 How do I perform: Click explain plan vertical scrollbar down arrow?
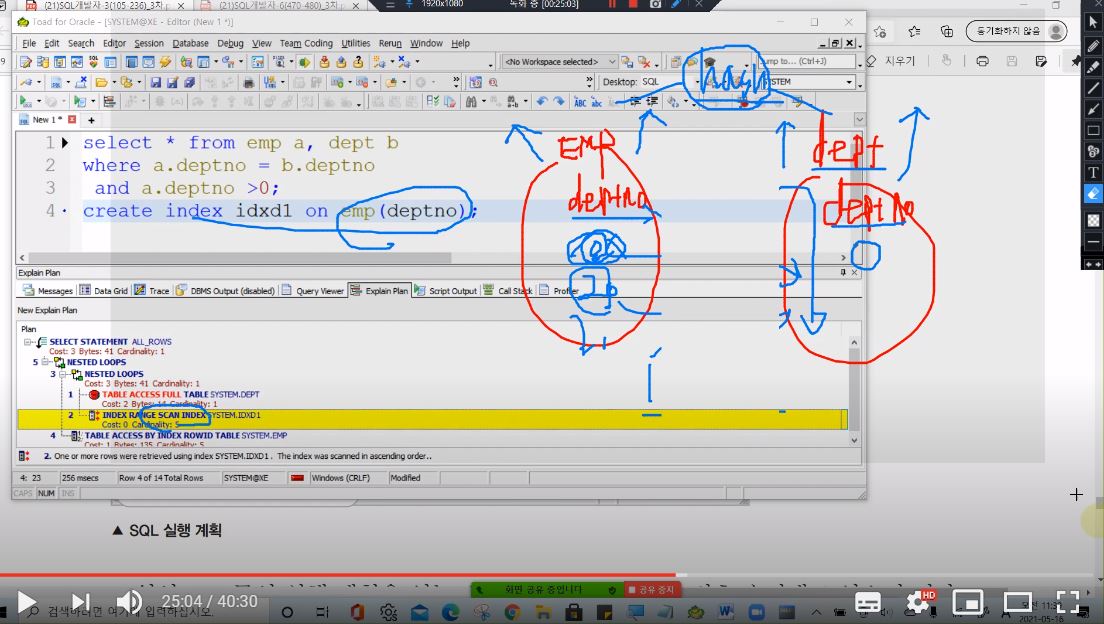[854, 440]
